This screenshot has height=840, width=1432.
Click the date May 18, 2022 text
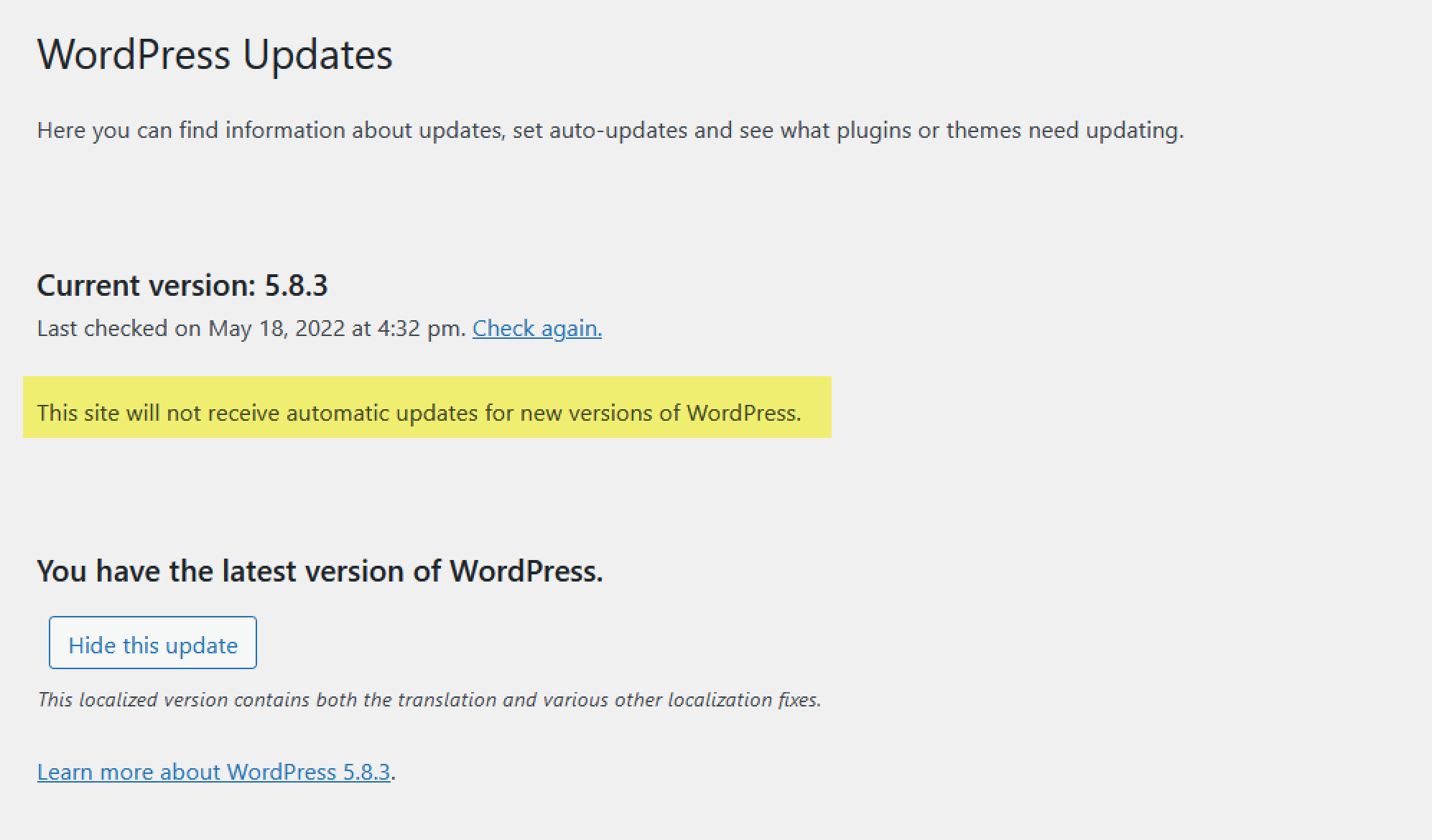(x=278, y=328)
